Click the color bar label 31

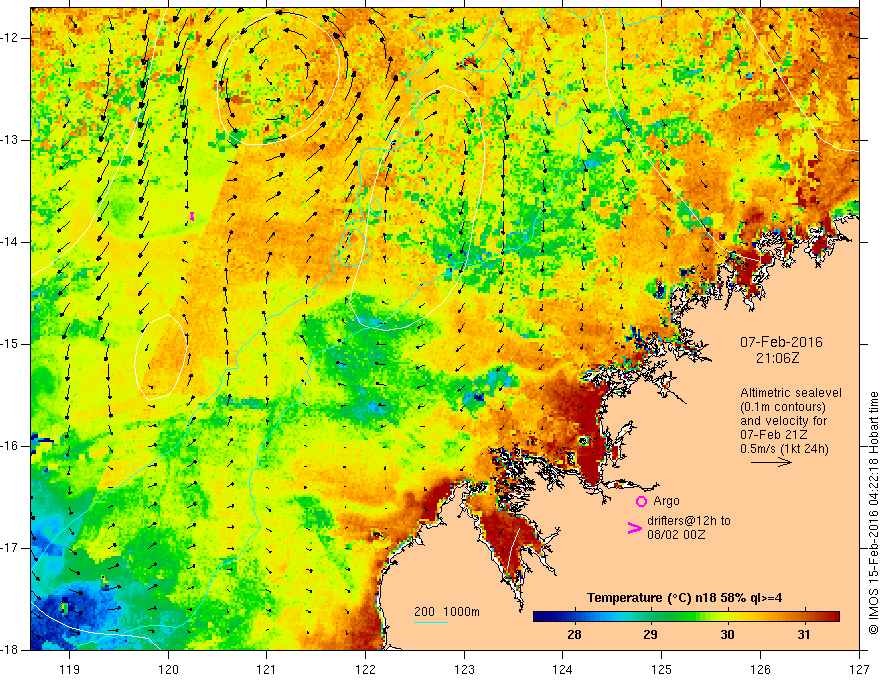pos(804,635)
